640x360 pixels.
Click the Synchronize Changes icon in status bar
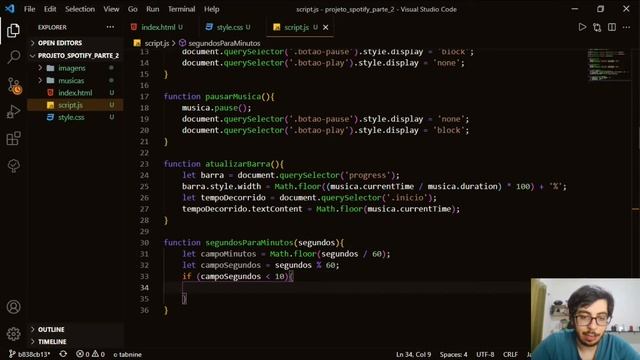pos(63,354)
